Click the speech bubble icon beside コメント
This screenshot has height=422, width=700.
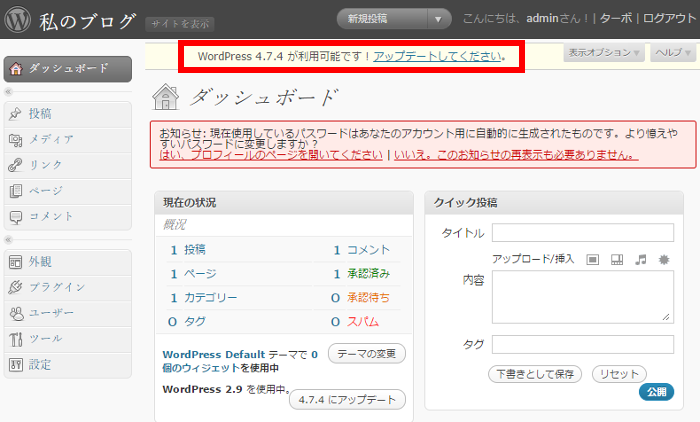pos(15,217)
